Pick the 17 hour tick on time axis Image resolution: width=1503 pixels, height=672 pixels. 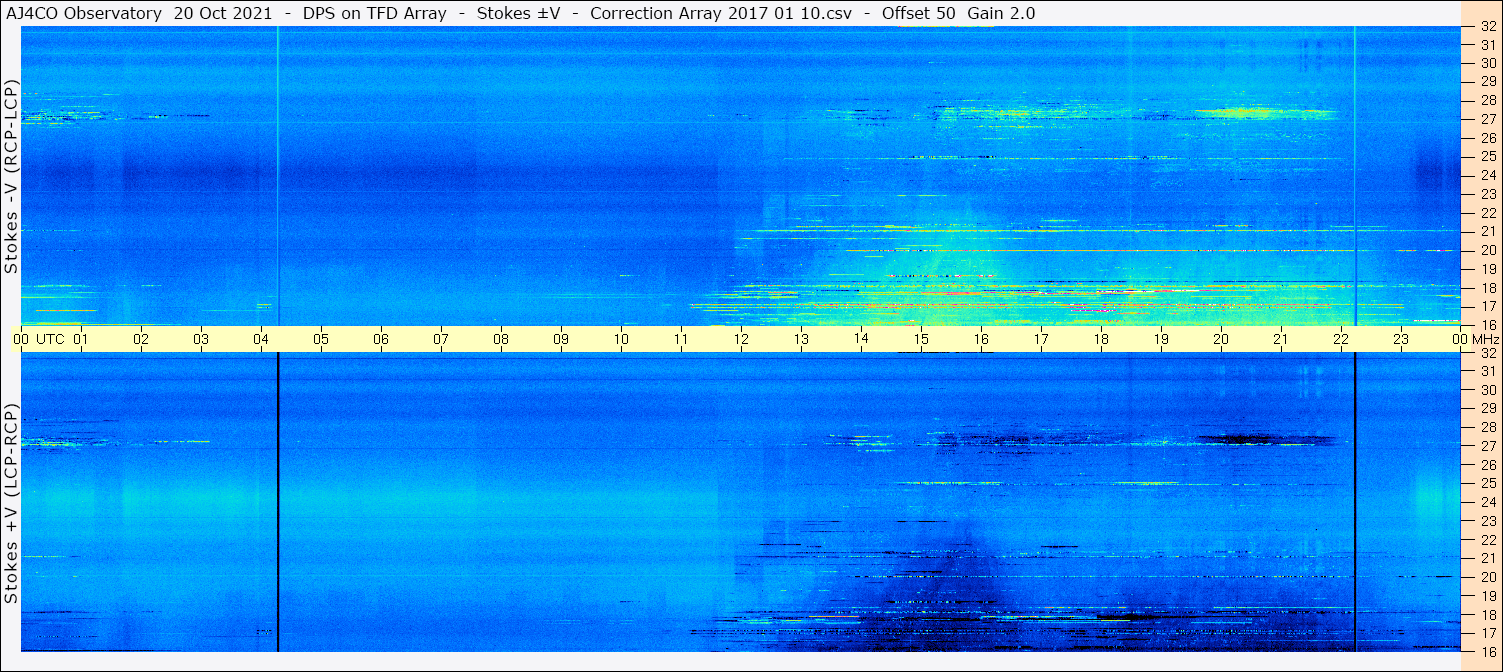tap(1041, 339)
